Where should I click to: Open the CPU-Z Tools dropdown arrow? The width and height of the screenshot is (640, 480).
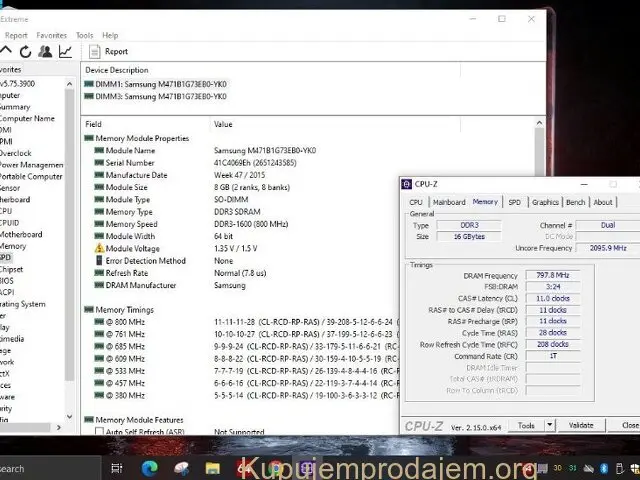[550, 425]
